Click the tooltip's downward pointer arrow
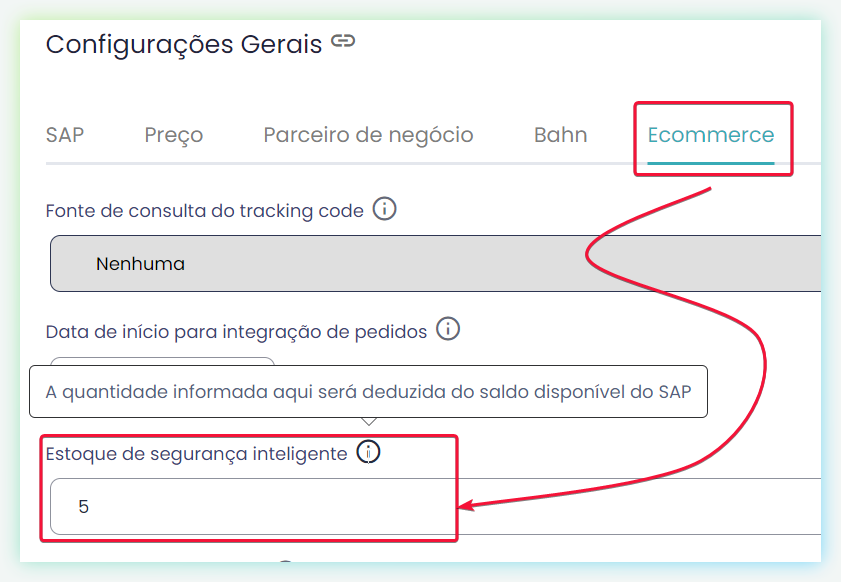This screenshot has height=582, width=841. click(x=368, y=422)
